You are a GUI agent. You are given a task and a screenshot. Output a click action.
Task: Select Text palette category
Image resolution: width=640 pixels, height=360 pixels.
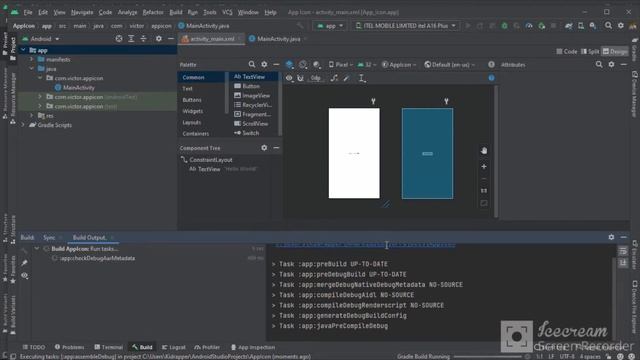pyautogui.click(x=187, y=89)
